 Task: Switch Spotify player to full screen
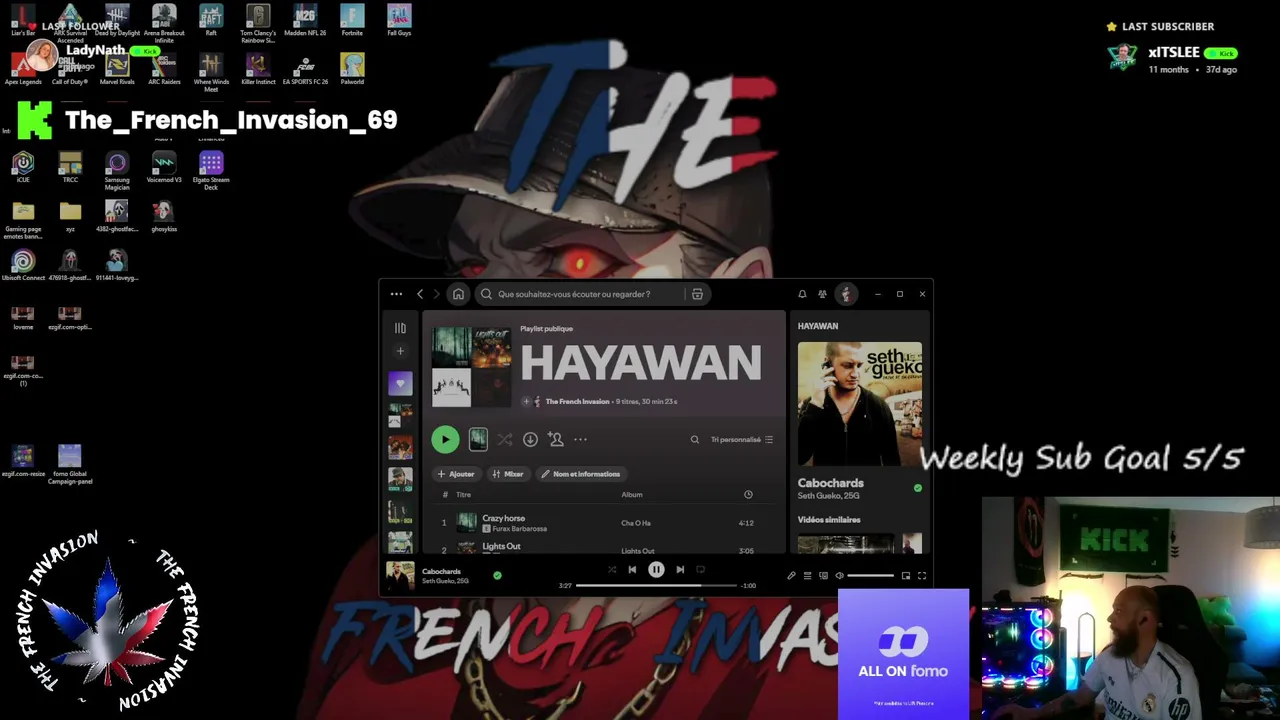point(922,576)
